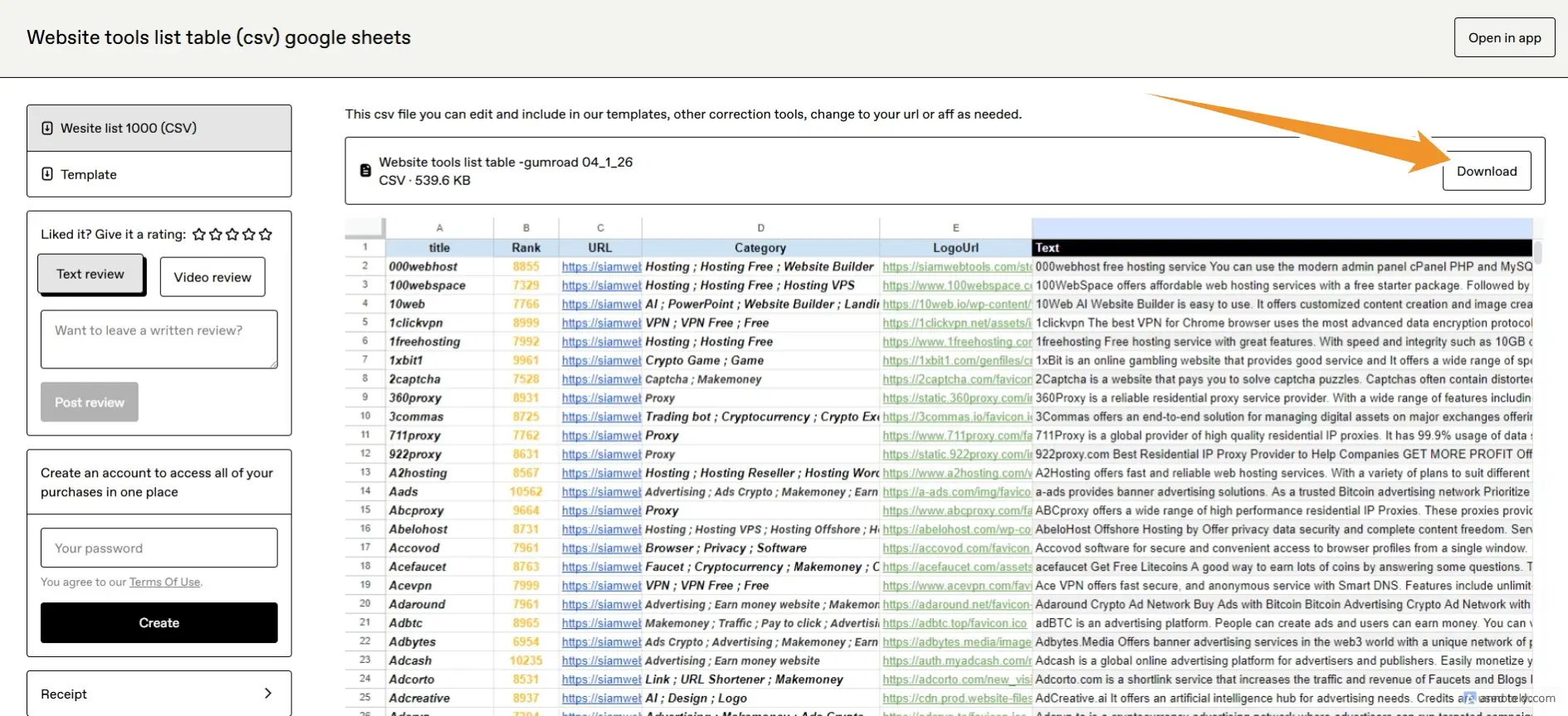The width and height of the screenshot is (1568, 716).
Task: Open the Terms Of Use link
Action: 164,582
